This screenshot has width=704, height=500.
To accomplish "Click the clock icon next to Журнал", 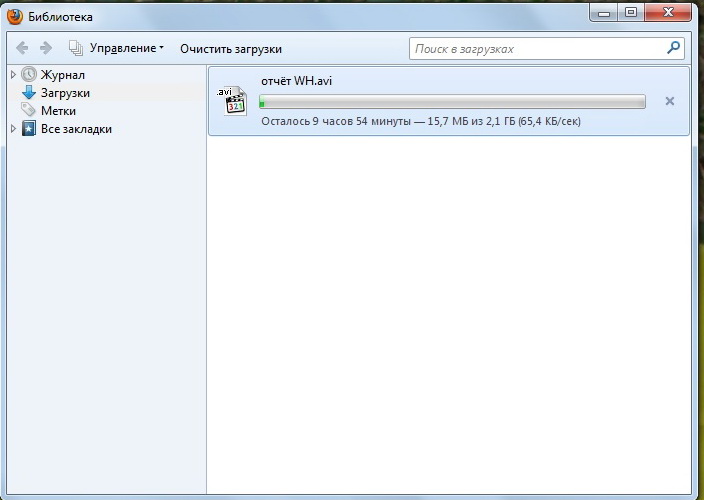I will click(29, 75).
